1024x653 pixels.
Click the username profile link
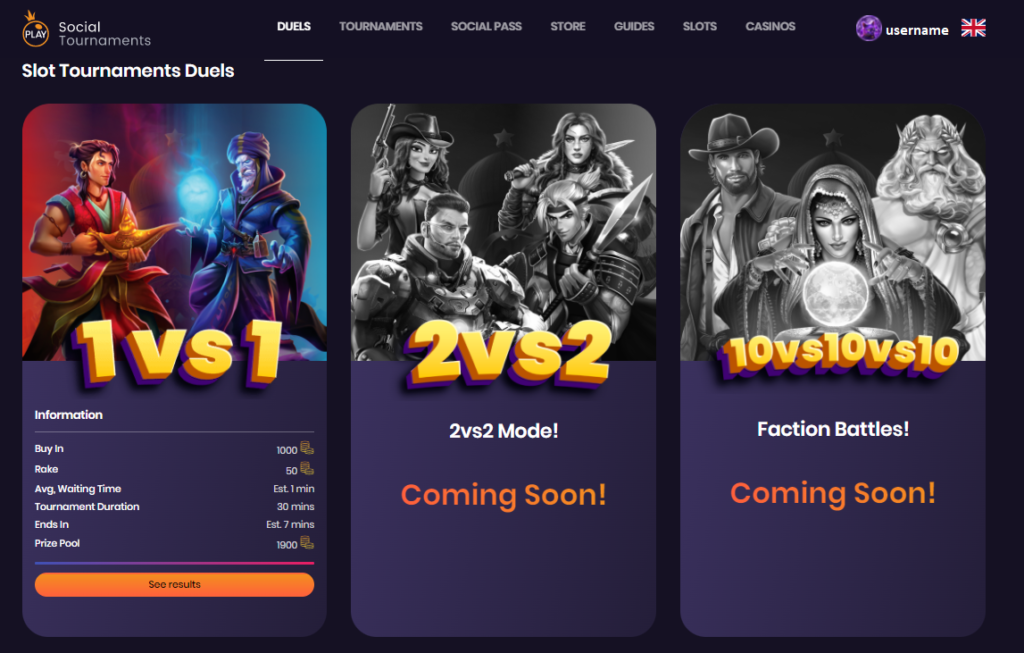[x=917, y=30]
